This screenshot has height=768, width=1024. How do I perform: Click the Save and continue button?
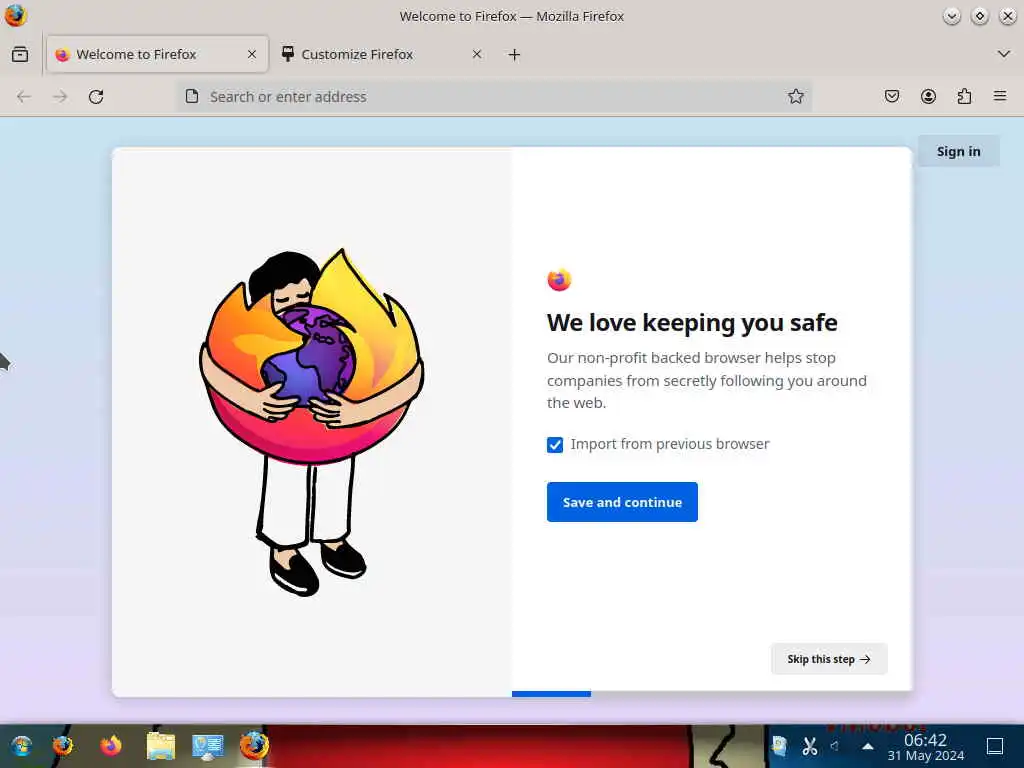pyautogui.click(x=622, y=502)
